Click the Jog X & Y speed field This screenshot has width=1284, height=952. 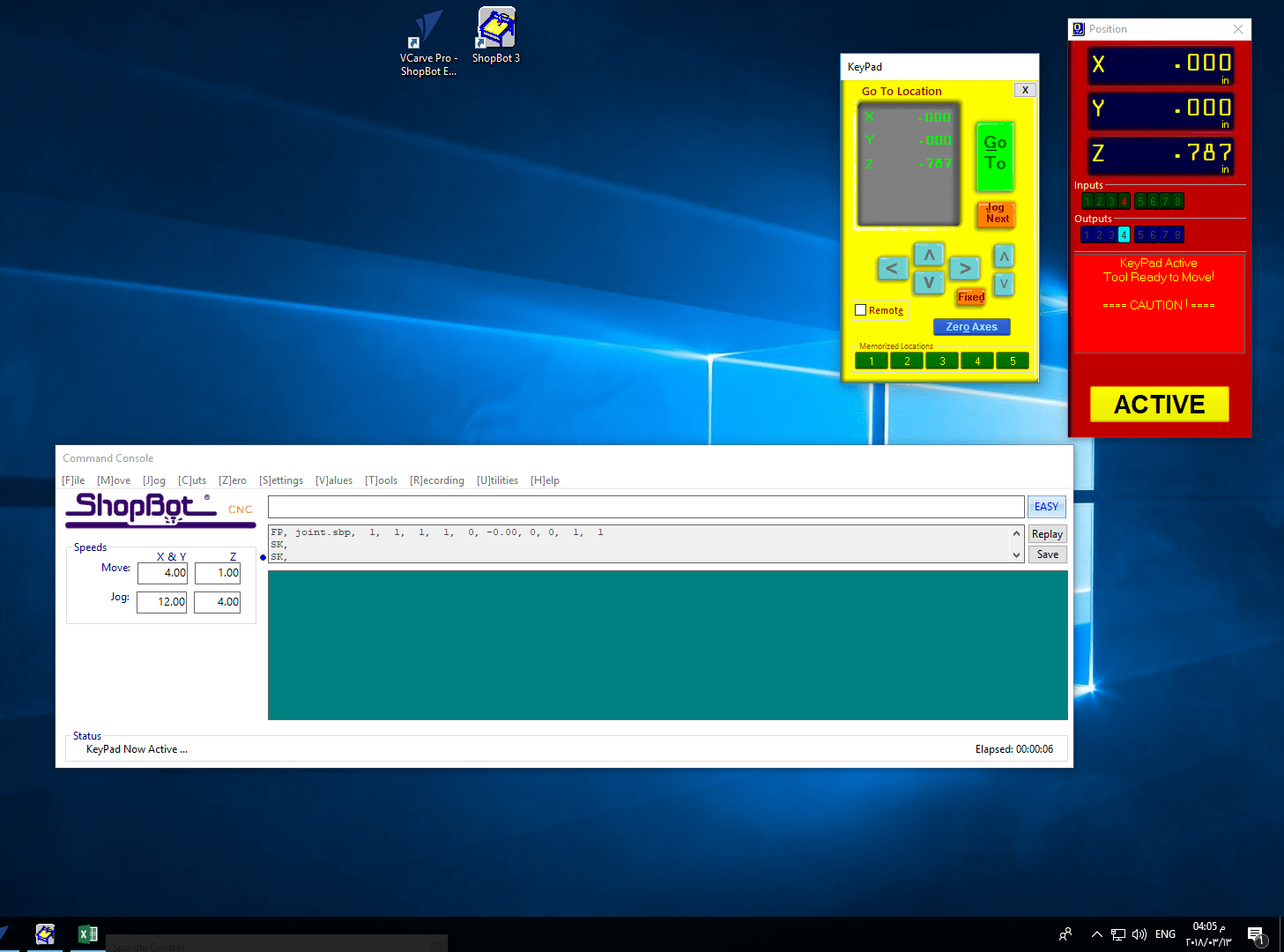pyautogui.click(x=161, y=602)
